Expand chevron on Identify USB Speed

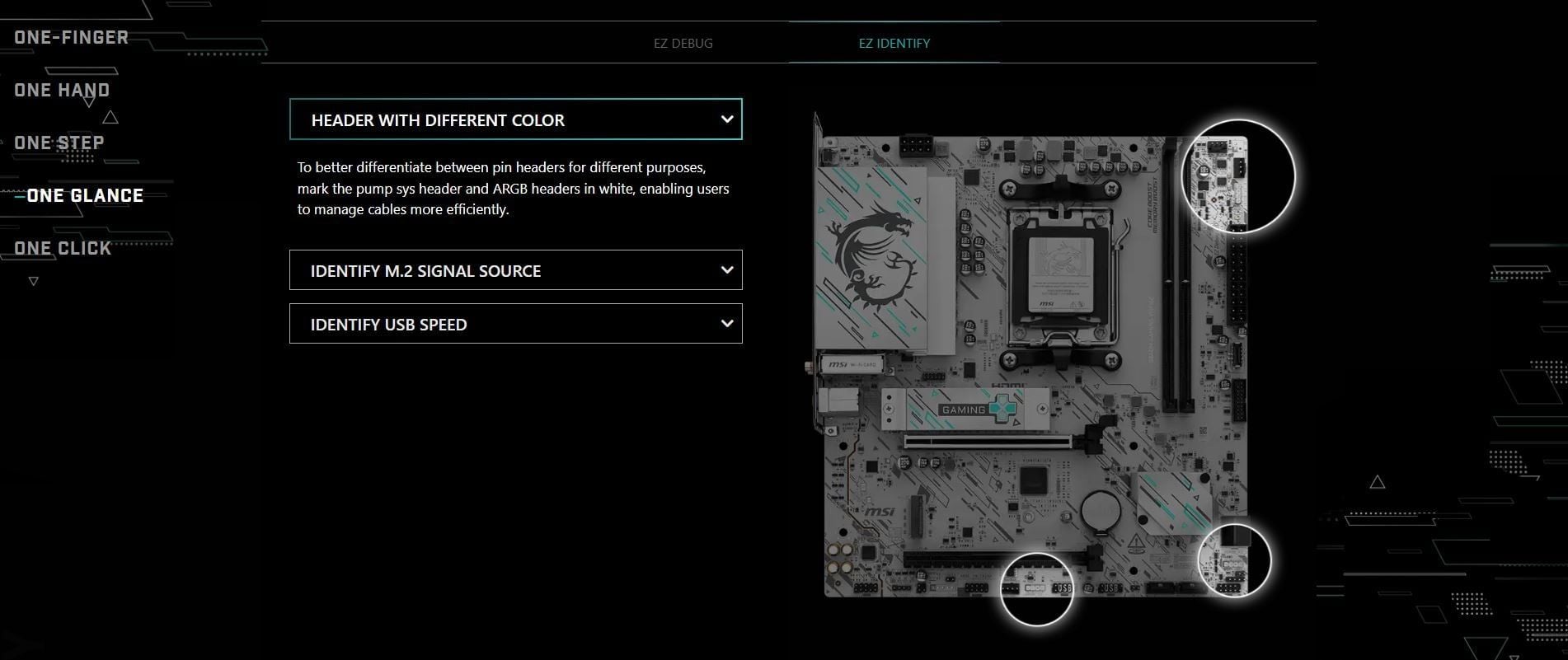click(726, 324)
